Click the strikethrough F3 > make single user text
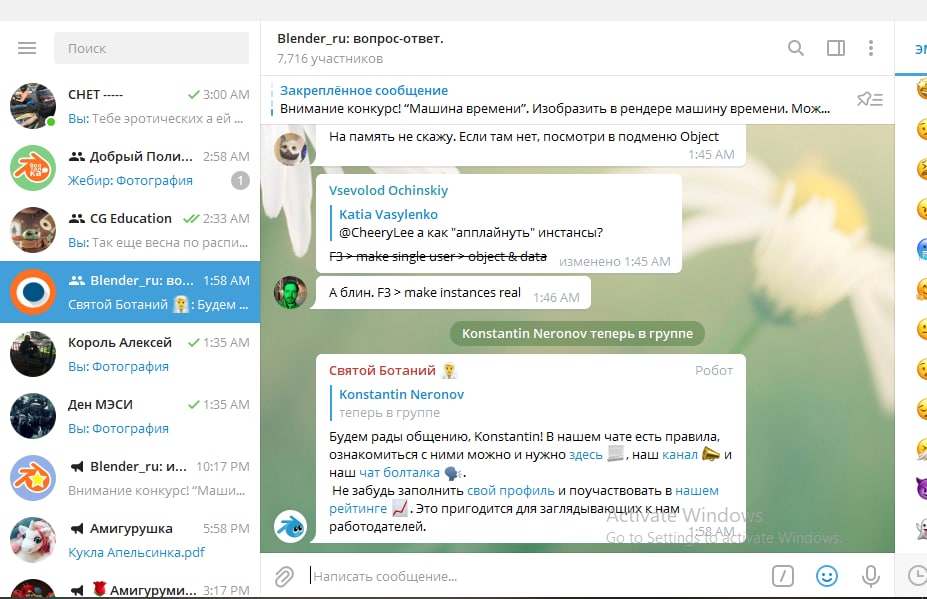The height and width of the screenshot is (599, 927). coord(437,257)
